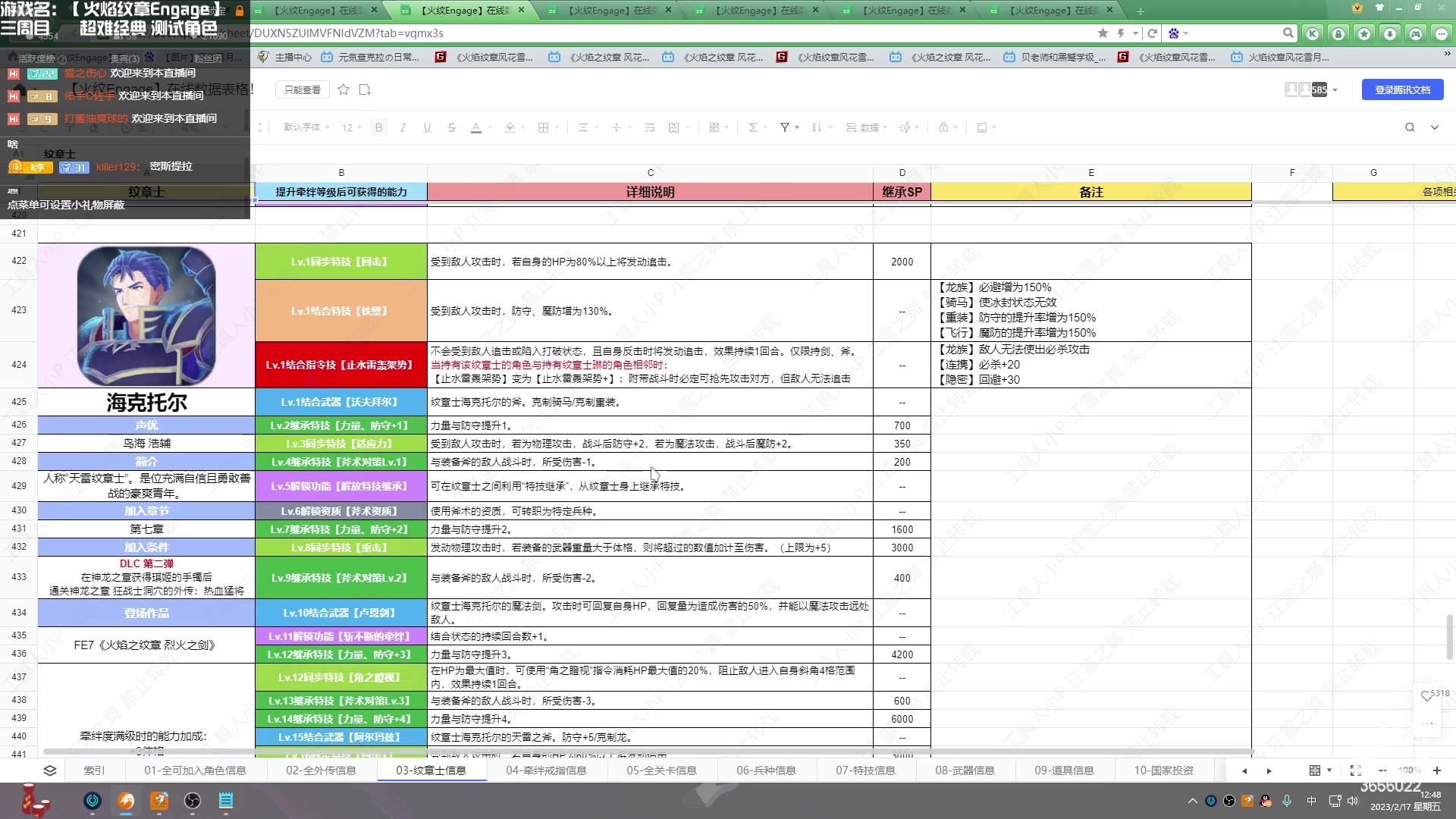Expand the filter dropdown arrow
This screenshot has height=819, width=1456.
797,127
